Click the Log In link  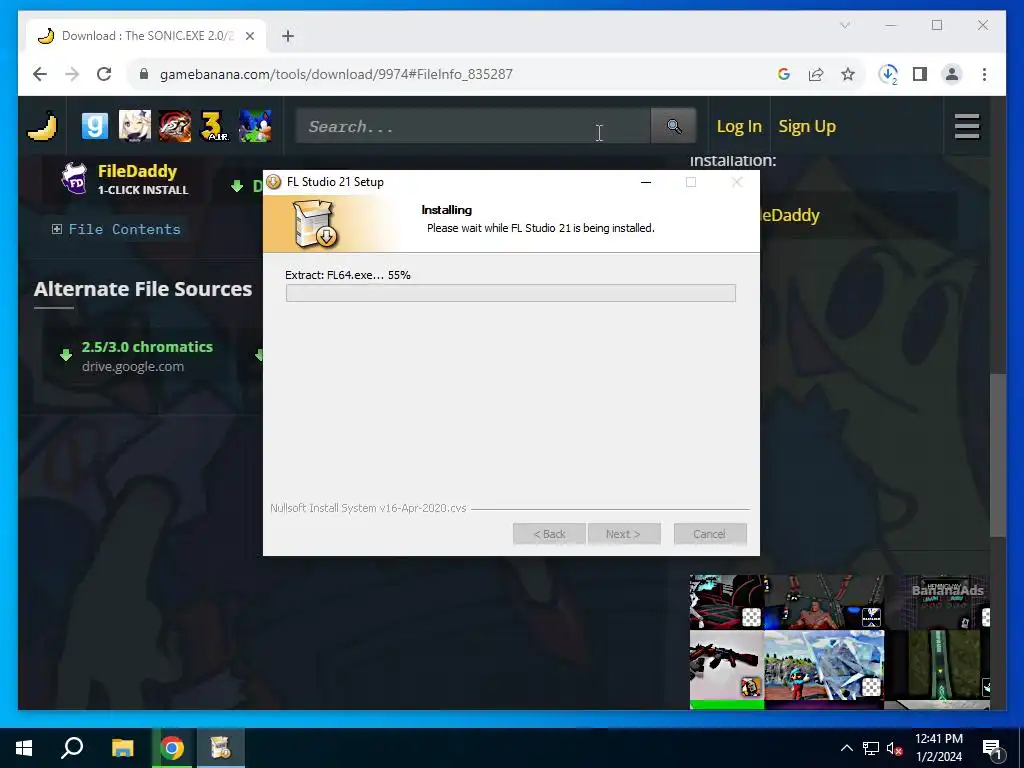[x=739, y=126]
